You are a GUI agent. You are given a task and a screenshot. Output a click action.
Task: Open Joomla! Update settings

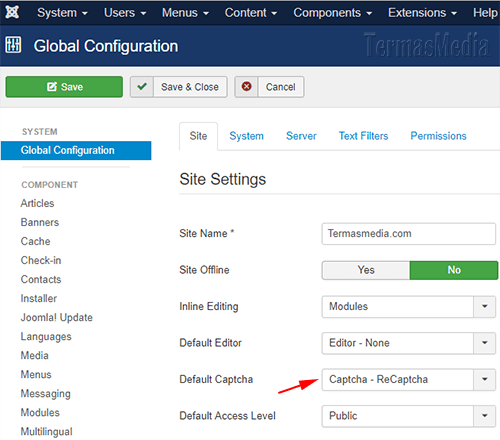[57, 317]
